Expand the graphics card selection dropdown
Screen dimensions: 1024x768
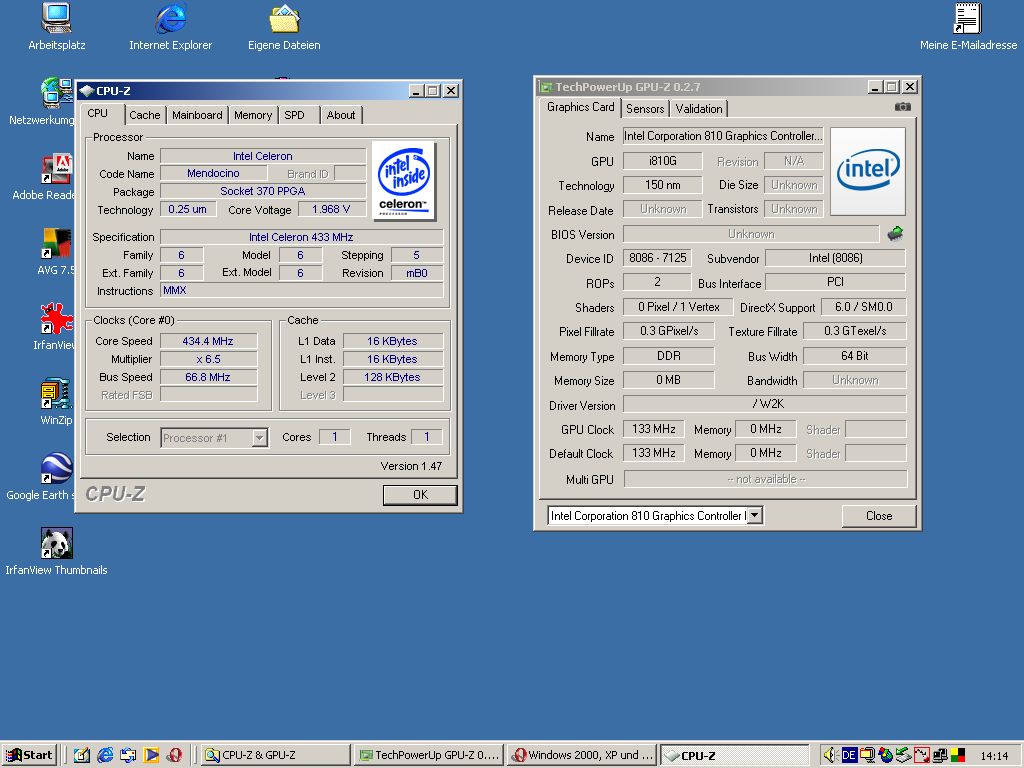coord(754,516)
